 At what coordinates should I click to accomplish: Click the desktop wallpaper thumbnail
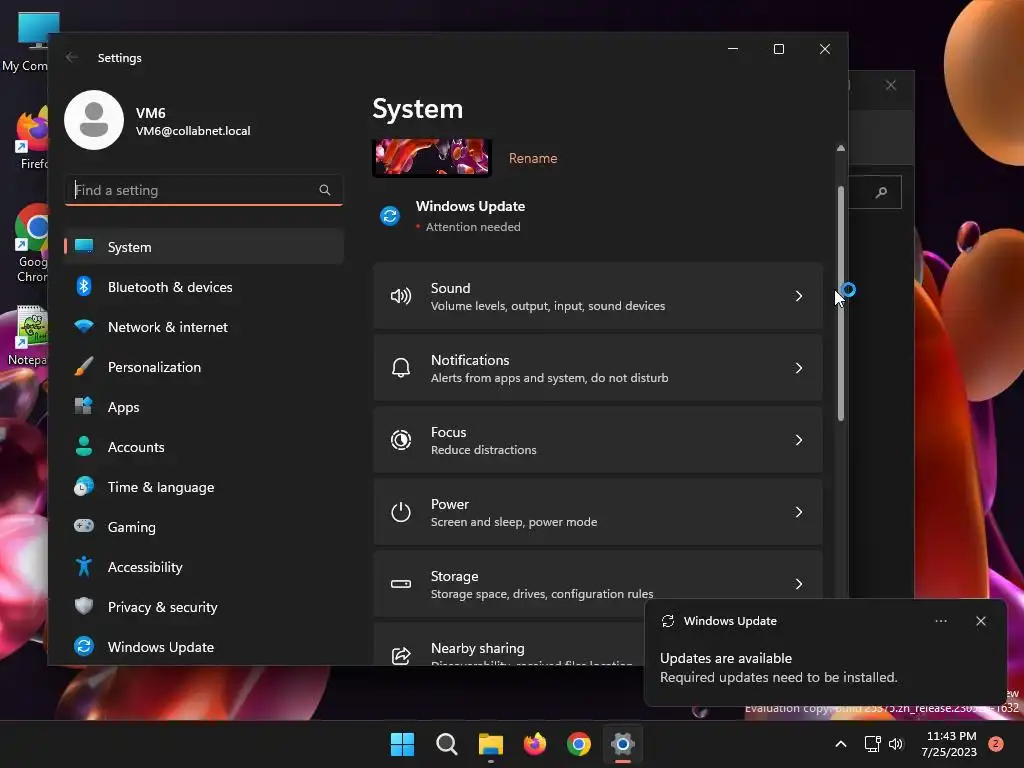click(432, 157)
